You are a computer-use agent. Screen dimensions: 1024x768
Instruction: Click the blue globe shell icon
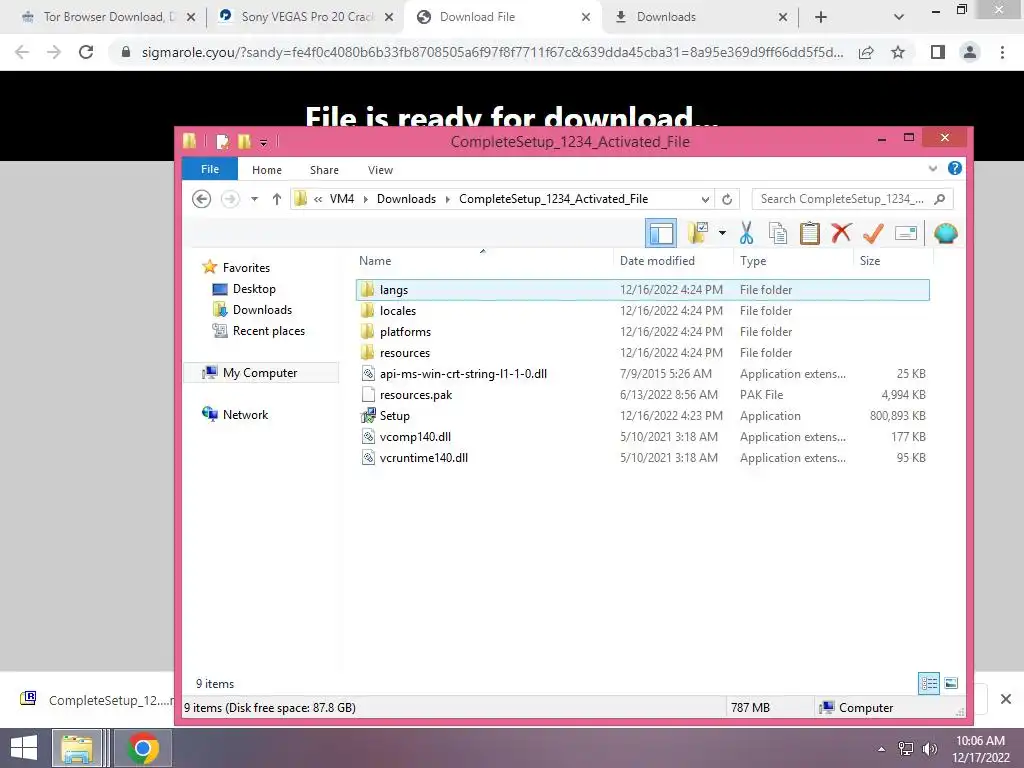click(x=945, y=233)
